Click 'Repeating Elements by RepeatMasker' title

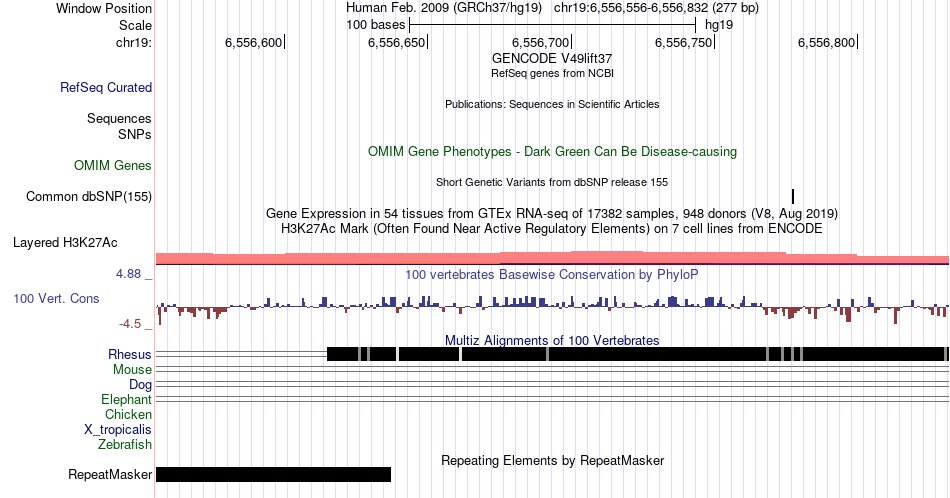coord(552,460)
